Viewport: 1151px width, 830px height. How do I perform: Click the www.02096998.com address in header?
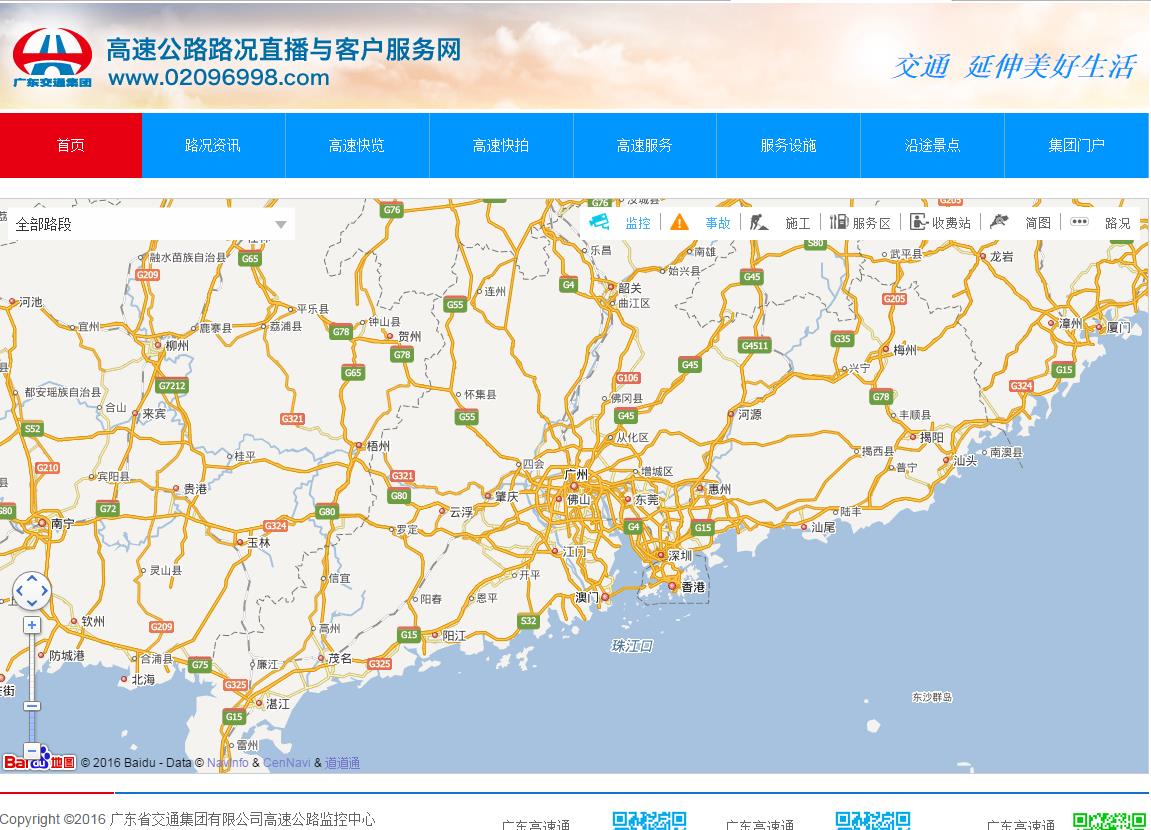(x=219, y=77)
